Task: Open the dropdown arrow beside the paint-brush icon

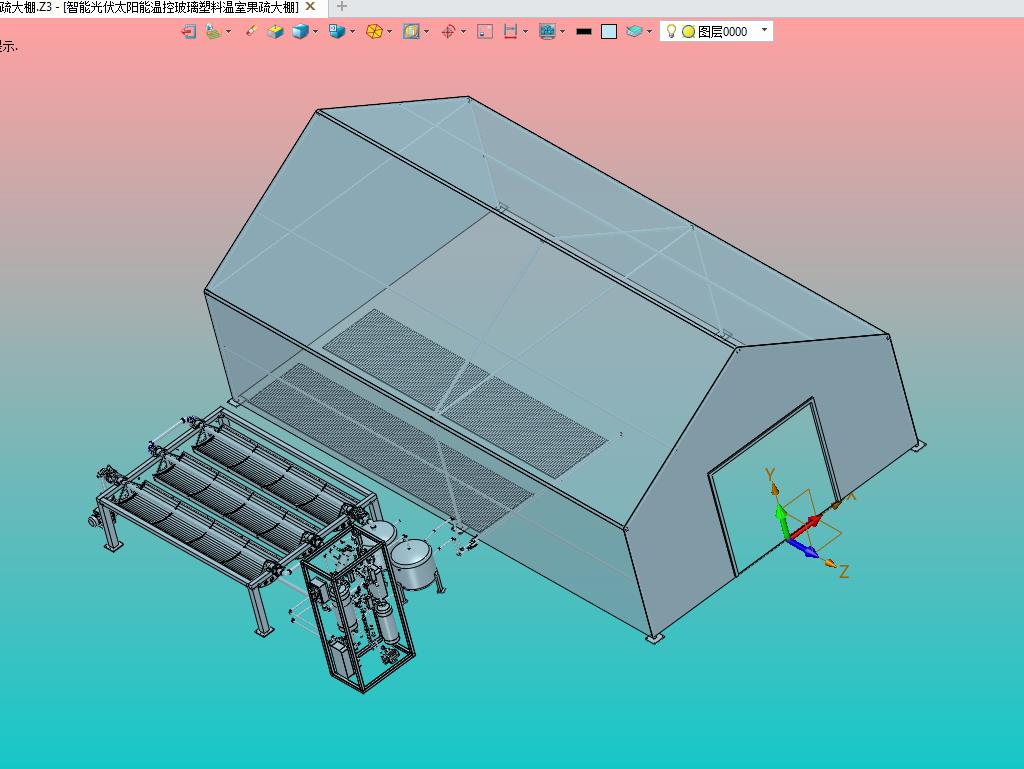Action: pyautogui.click(x=229, y=31)
